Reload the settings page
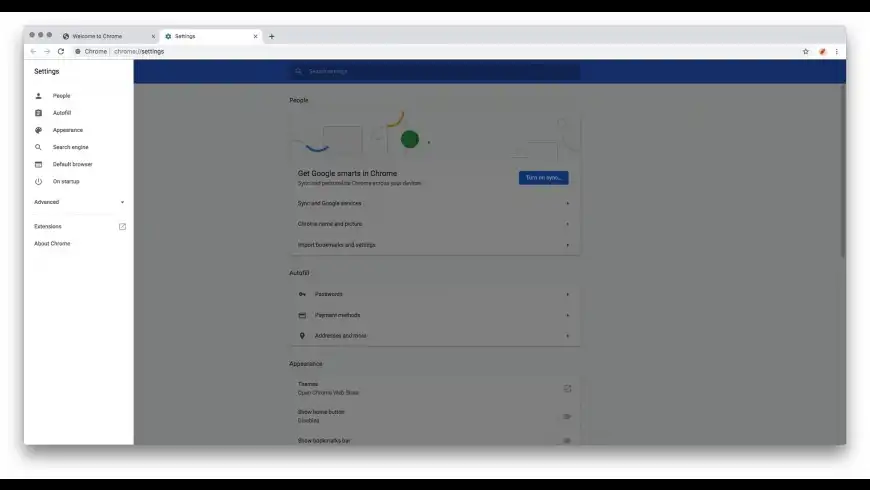870x490 pixels. pyautogui.click(x=61, y=52)
